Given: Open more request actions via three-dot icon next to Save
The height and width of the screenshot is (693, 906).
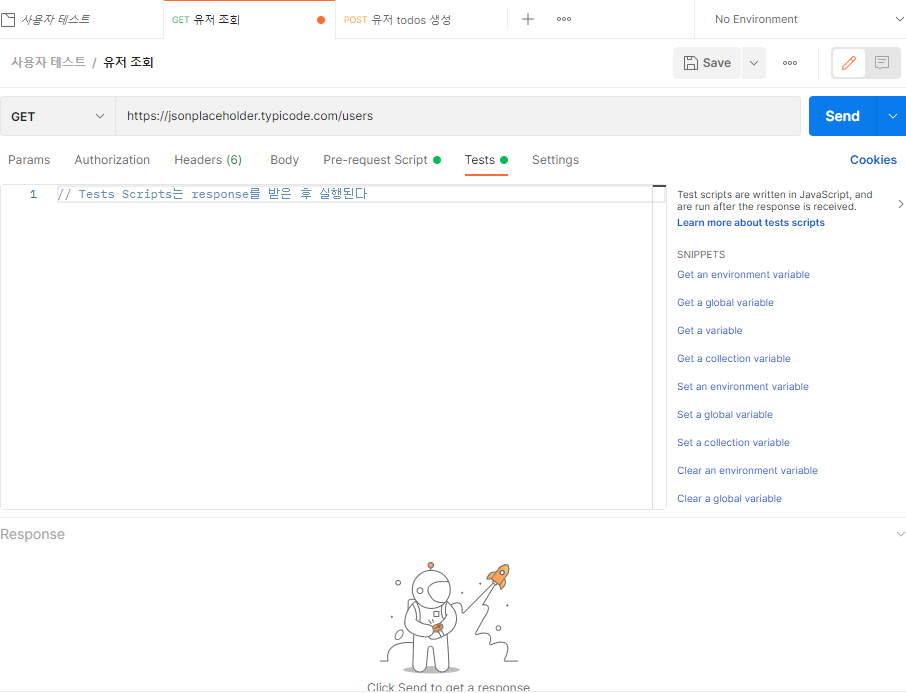Looking at the screenshot, I should pos(789,62).
